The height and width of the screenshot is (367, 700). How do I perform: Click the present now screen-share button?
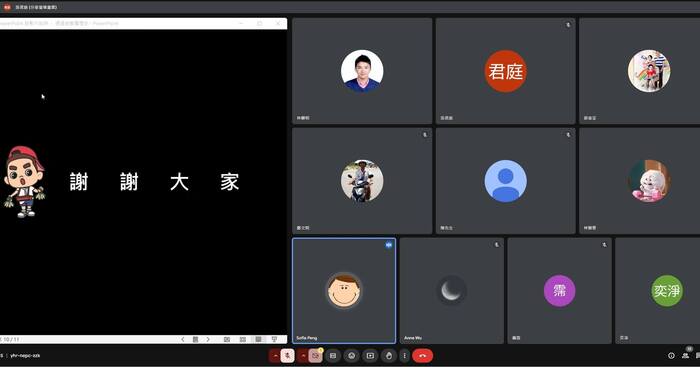370,355
